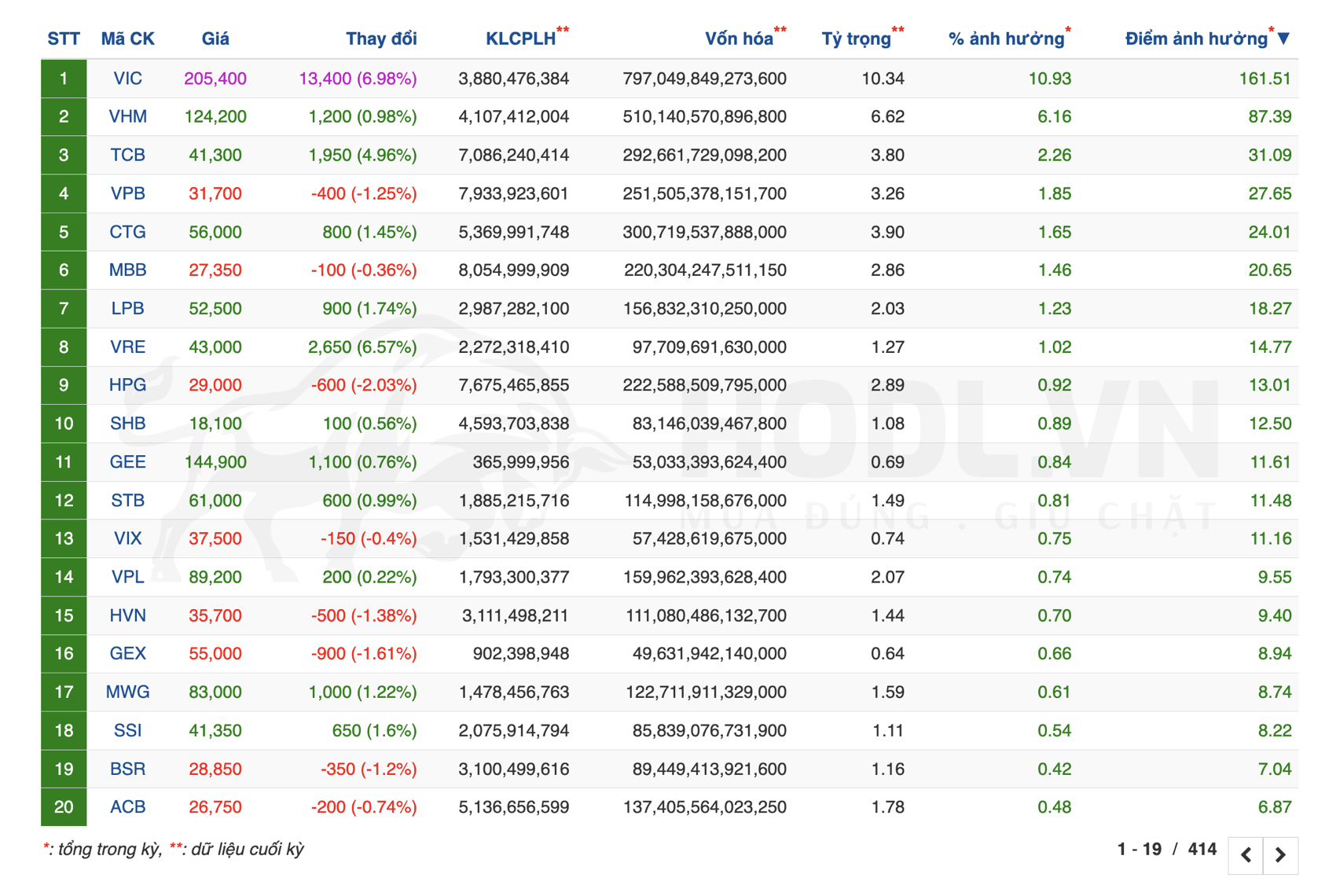Image resolution: width=1336 pixels, height=896 pixels.
Task: Open the ACB stock ticker link
Action: point(127,807)
